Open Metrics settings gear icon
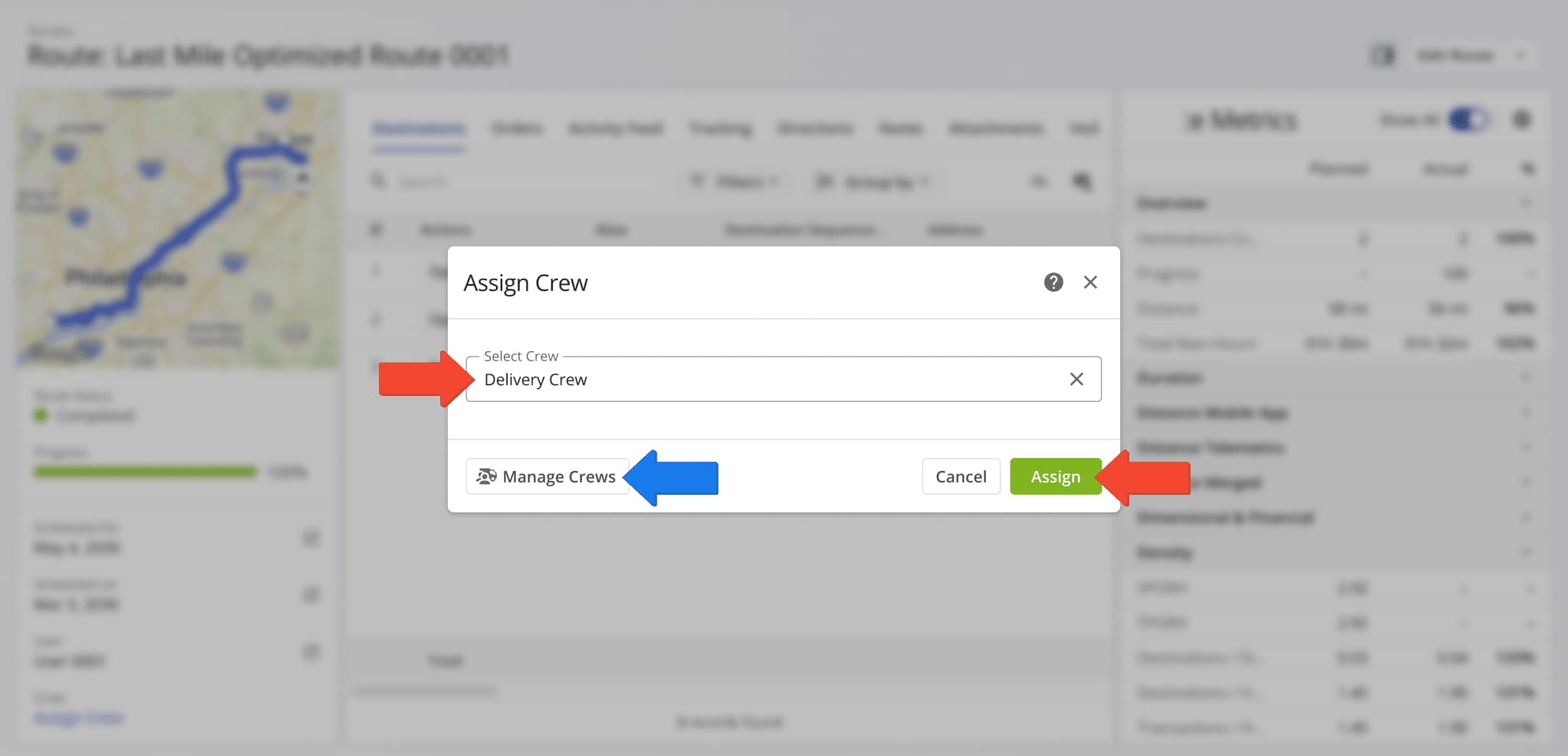 [1521, 120]
